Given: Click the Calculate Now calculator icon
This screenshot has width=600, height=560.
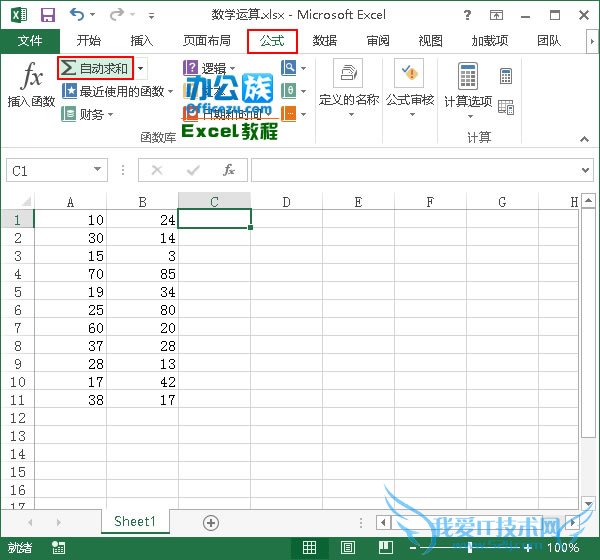Looking at the screenshot, I should coord(506,77).
